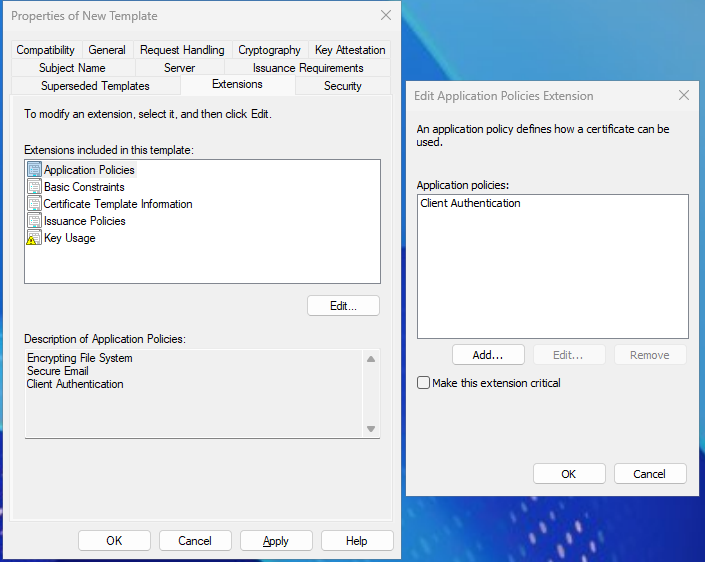The width and height of the screenshot is (705, 562).
Task: Click the Issuance Policies extension icon
Action: [35, 221]
